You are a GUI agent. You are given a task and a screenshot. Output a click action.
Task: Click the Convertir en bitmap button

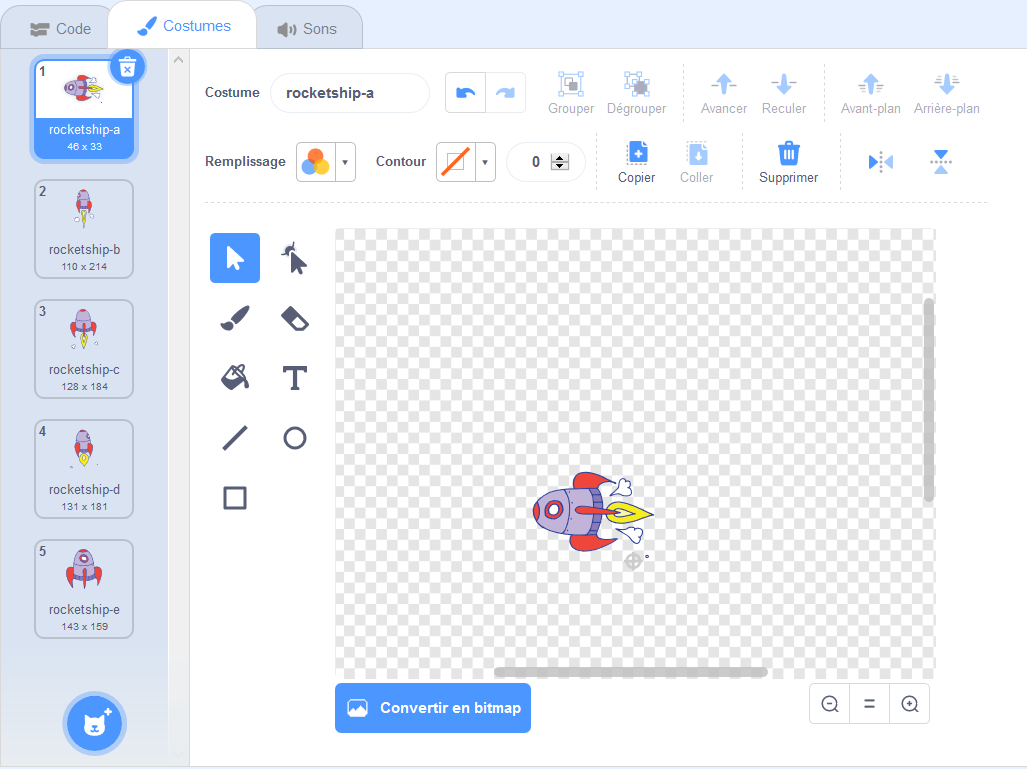click(432, 707)
